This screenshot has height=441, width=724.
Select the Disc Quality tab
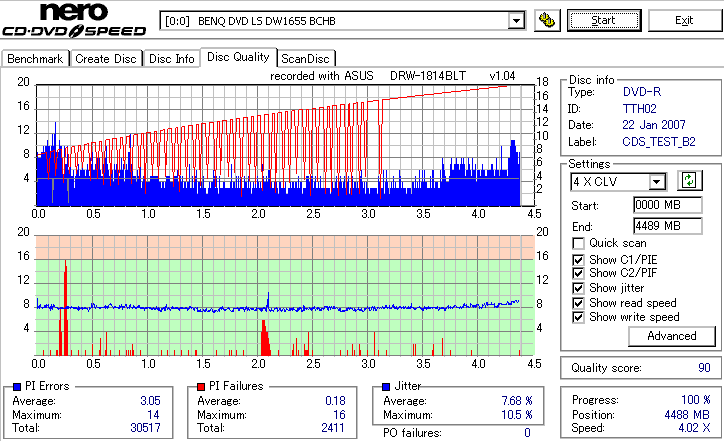pos(238,57)
